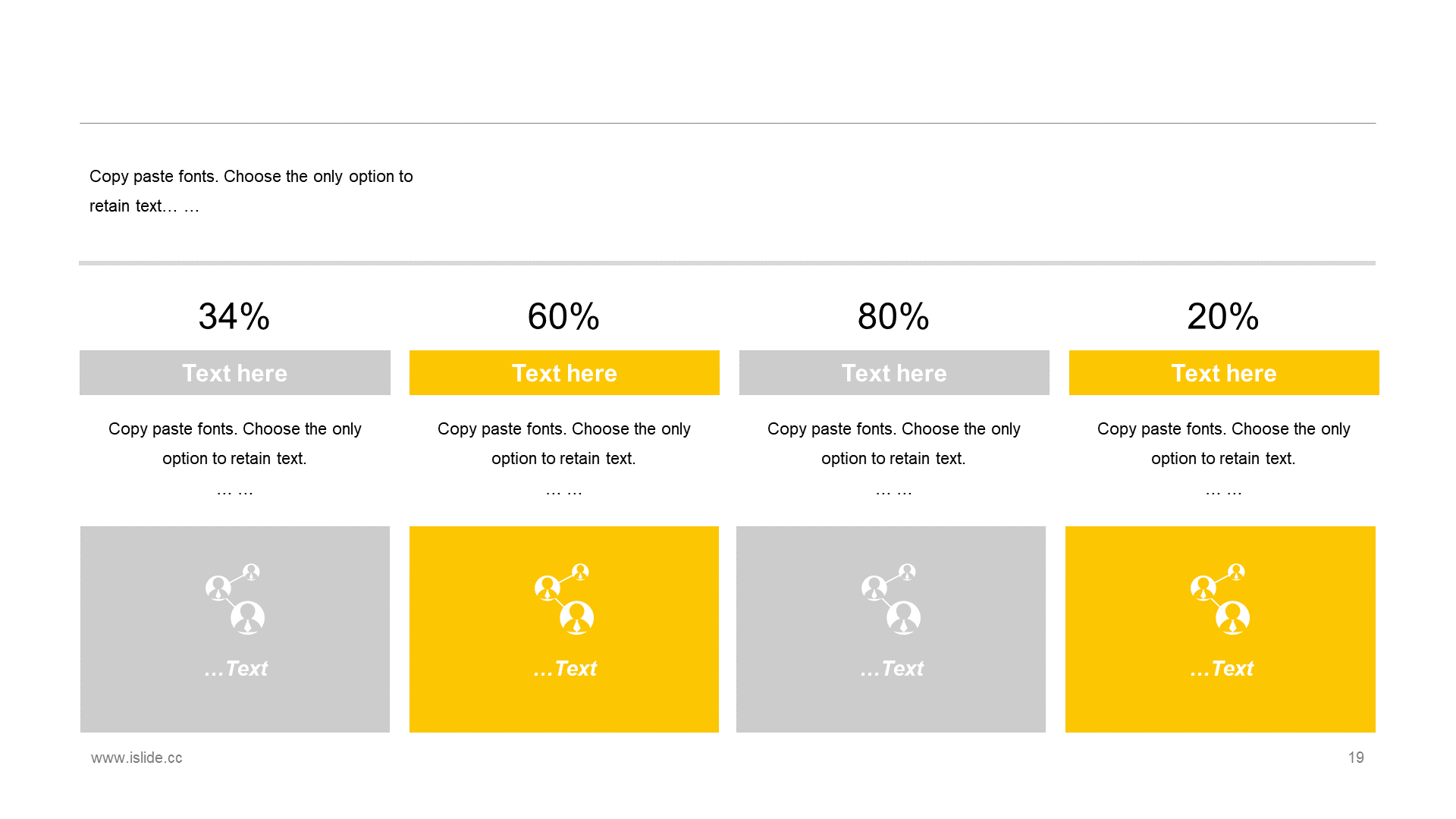Click the 20% percentage heading
The width and height of the screenshot is (1456, 819).
(x=1223, y=316)
